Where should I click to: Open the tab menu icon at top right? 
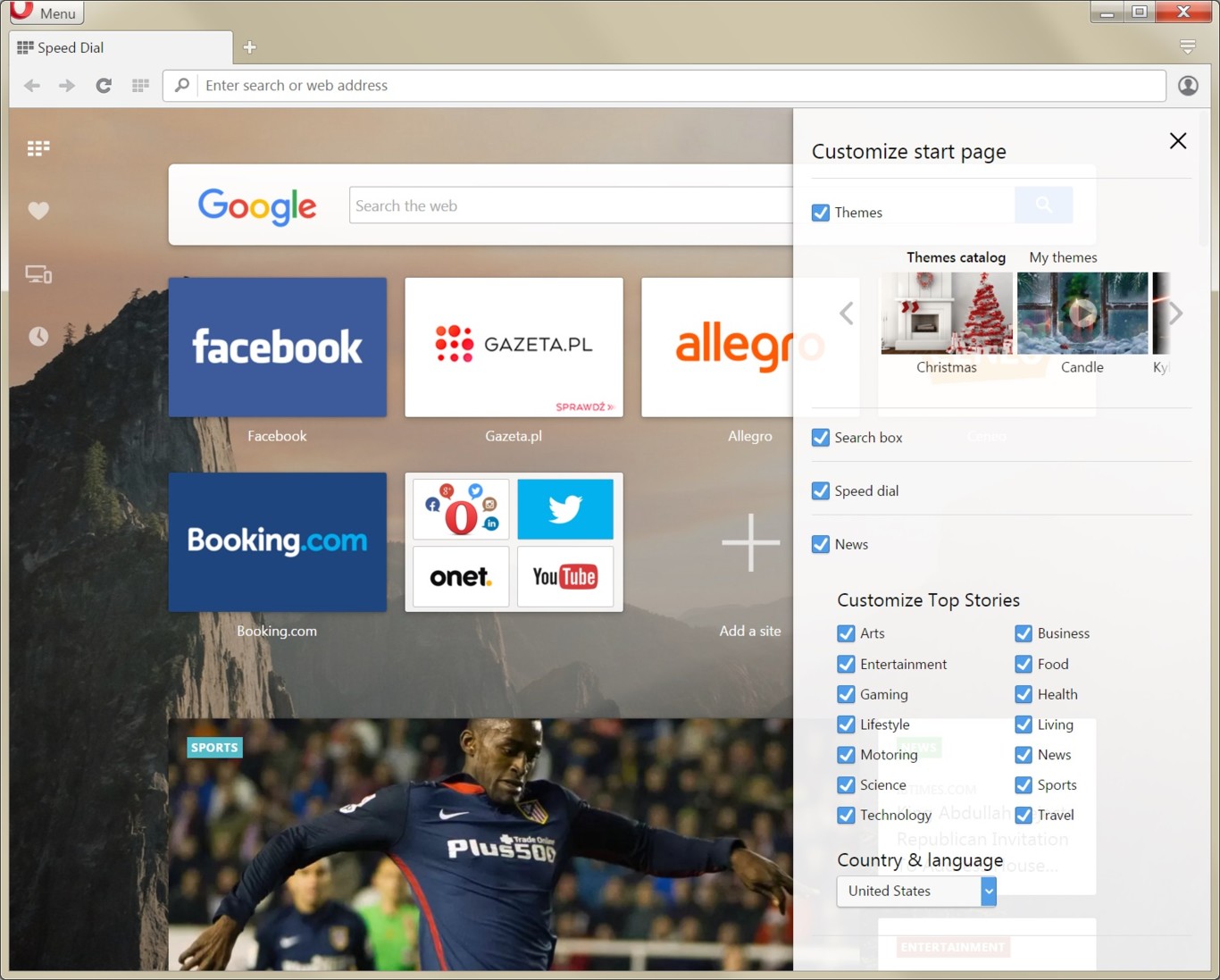1188,46
